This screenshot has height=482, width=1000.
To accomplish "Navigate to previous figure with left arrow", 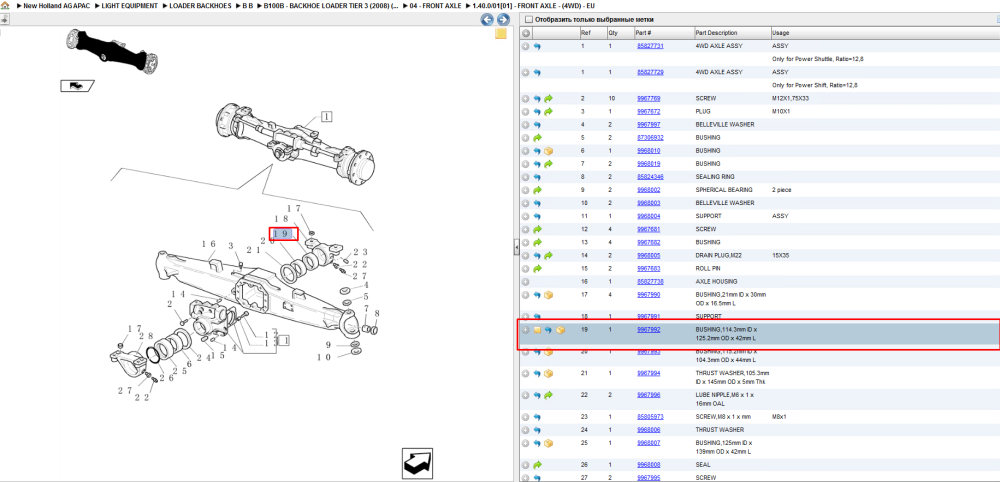I will pos(487,20).
